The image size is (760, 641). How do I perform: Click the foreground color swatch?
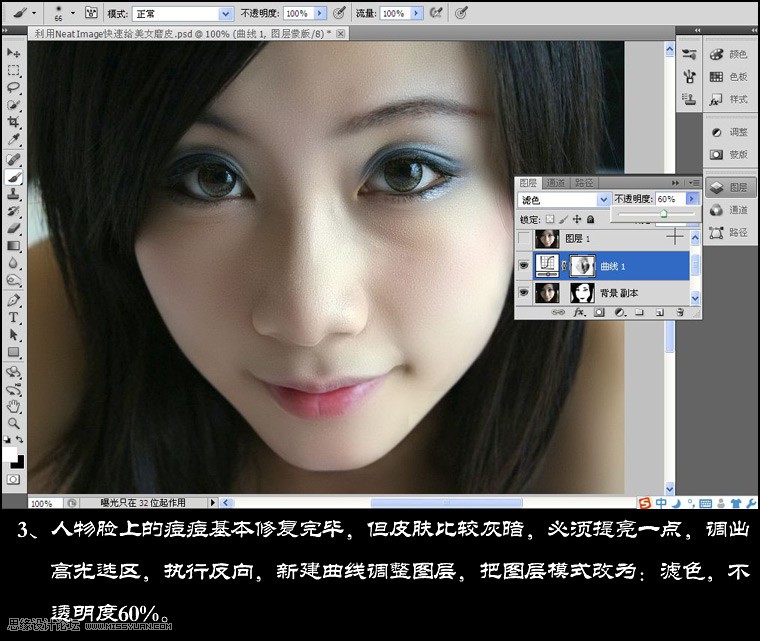pyautogui.click(x=10, y=454)
